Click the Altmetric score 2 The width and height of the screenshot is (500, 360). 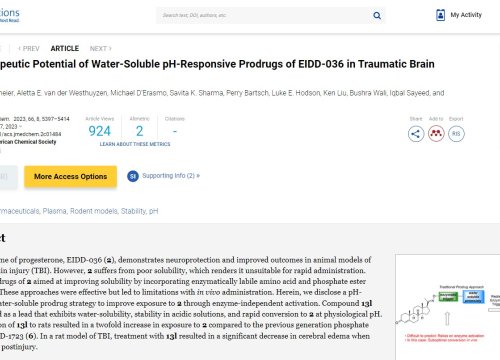[139, 131]
